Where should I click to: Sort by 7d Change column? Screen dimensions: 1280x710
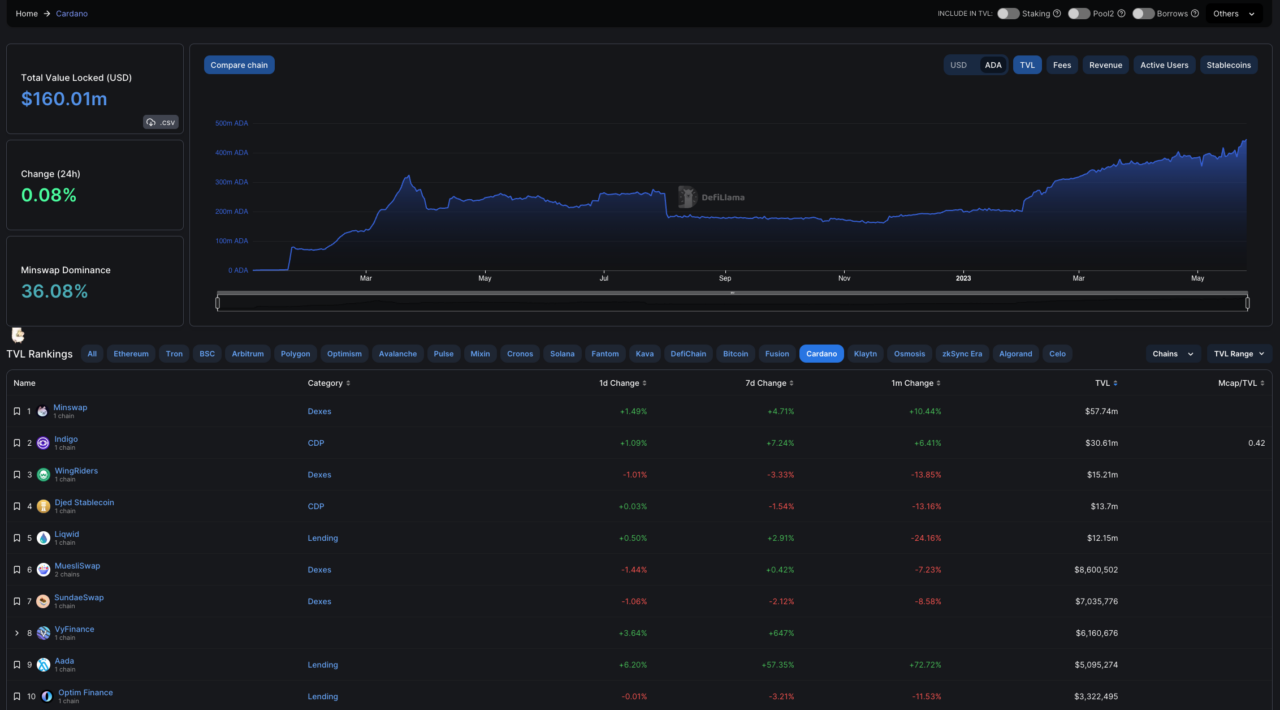[770, 383]
